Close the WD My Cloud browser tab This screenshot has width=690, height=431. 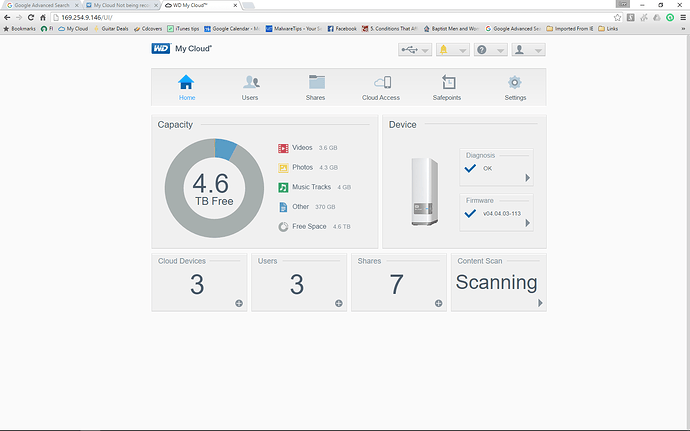point(235,5)
